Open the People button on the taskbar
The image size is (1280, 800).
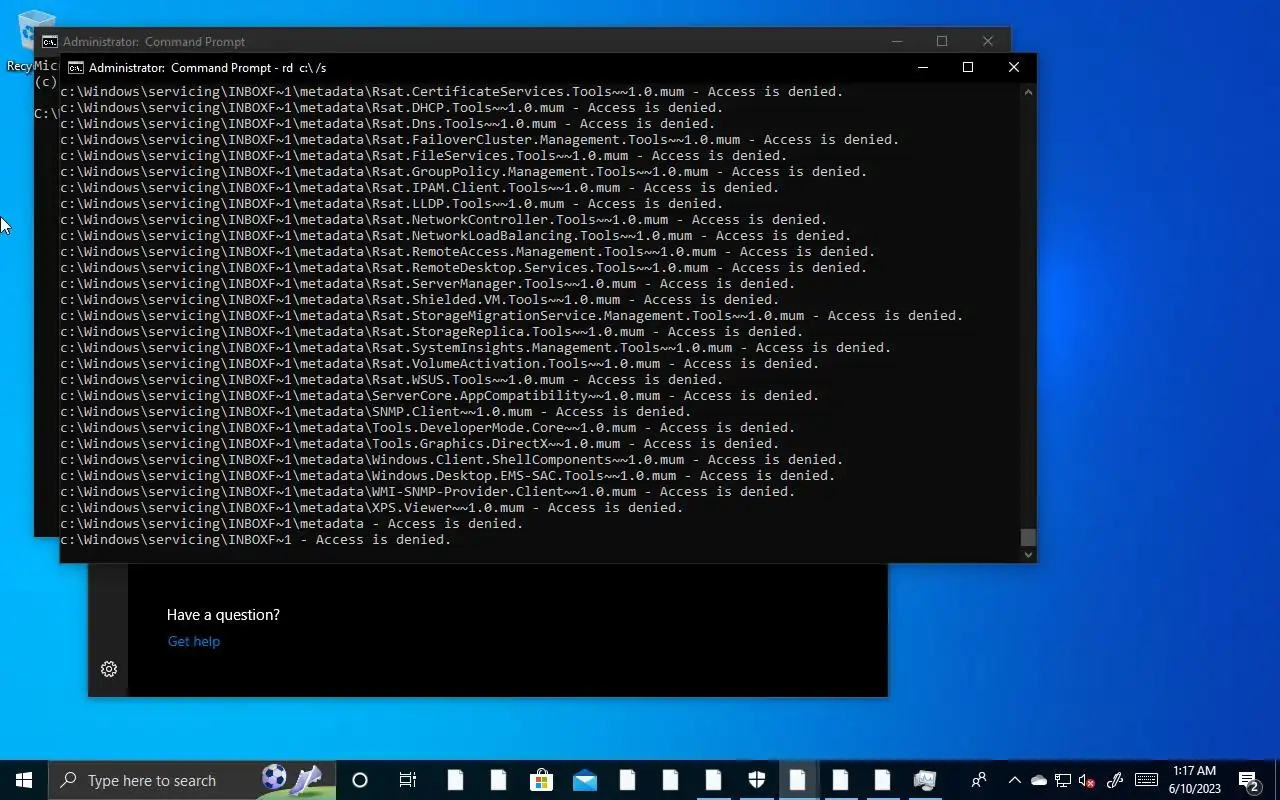(979, 780)
